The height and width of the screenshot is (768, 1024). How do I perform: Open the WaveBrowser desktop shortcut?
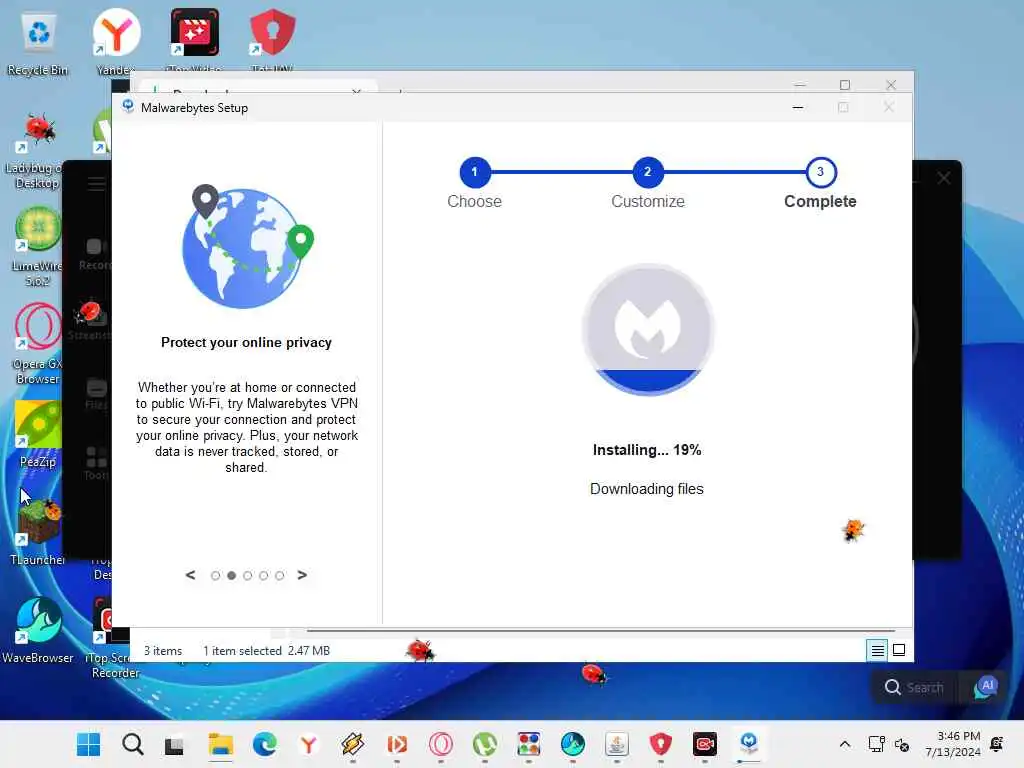click(x=38, y=630)
